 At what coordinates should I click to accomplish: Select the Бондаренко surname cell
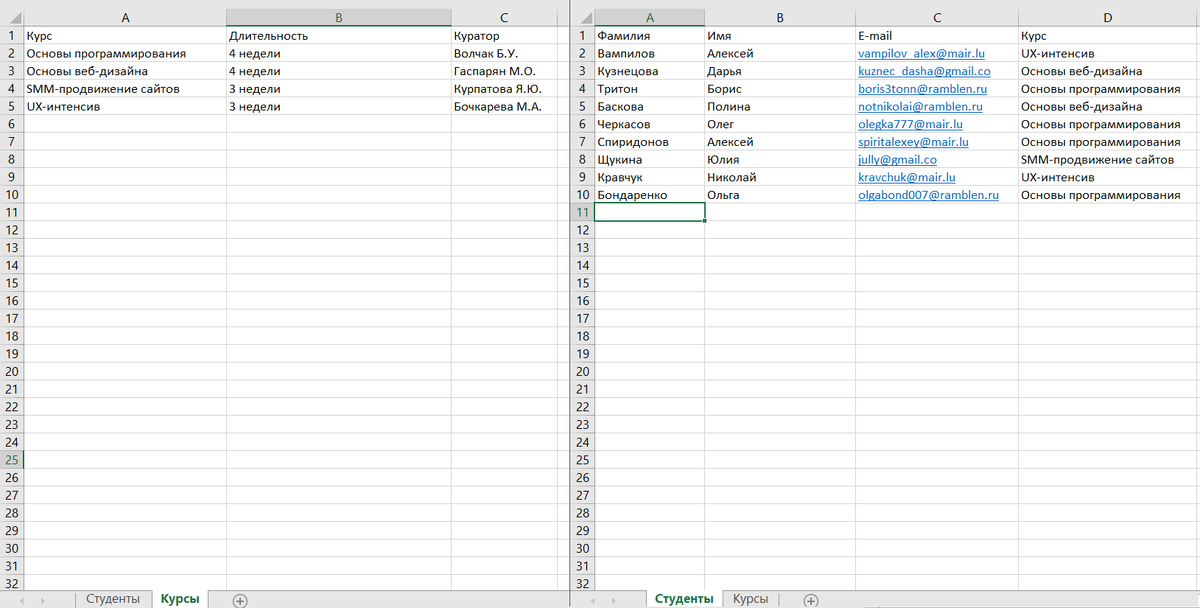(x=650, y=195)
